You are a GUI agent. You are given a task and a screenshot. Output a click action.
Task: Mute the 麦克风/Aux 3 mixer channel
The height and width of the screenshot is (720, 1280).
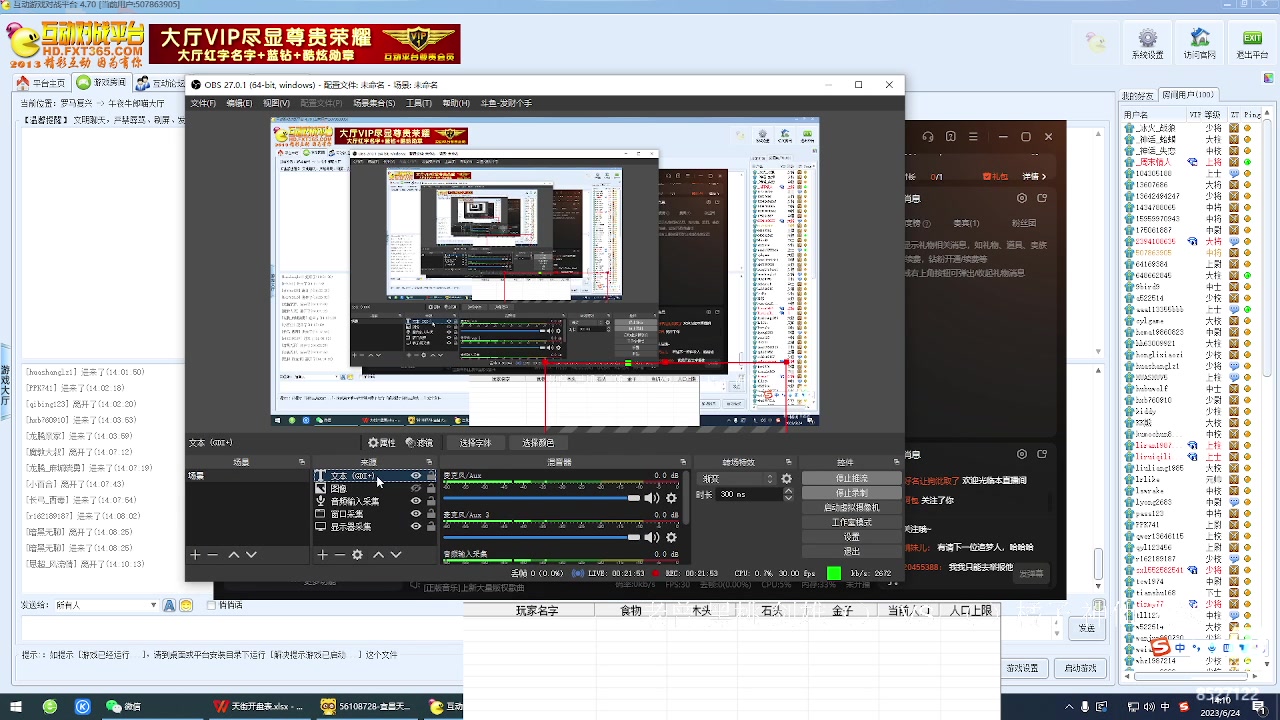[x=652, y=537]
